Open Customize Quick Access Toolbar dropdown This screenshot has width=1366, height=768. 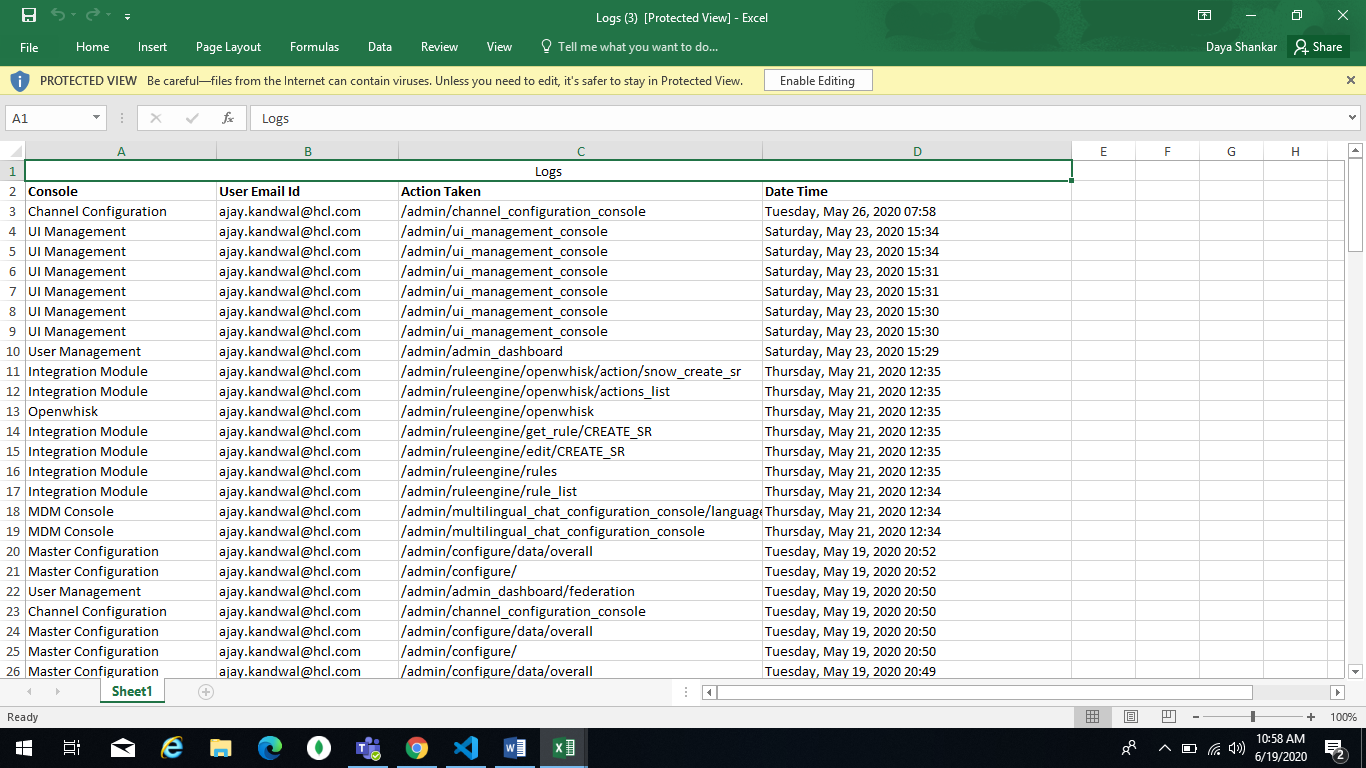pyautogui.click(x=127, y=17)
